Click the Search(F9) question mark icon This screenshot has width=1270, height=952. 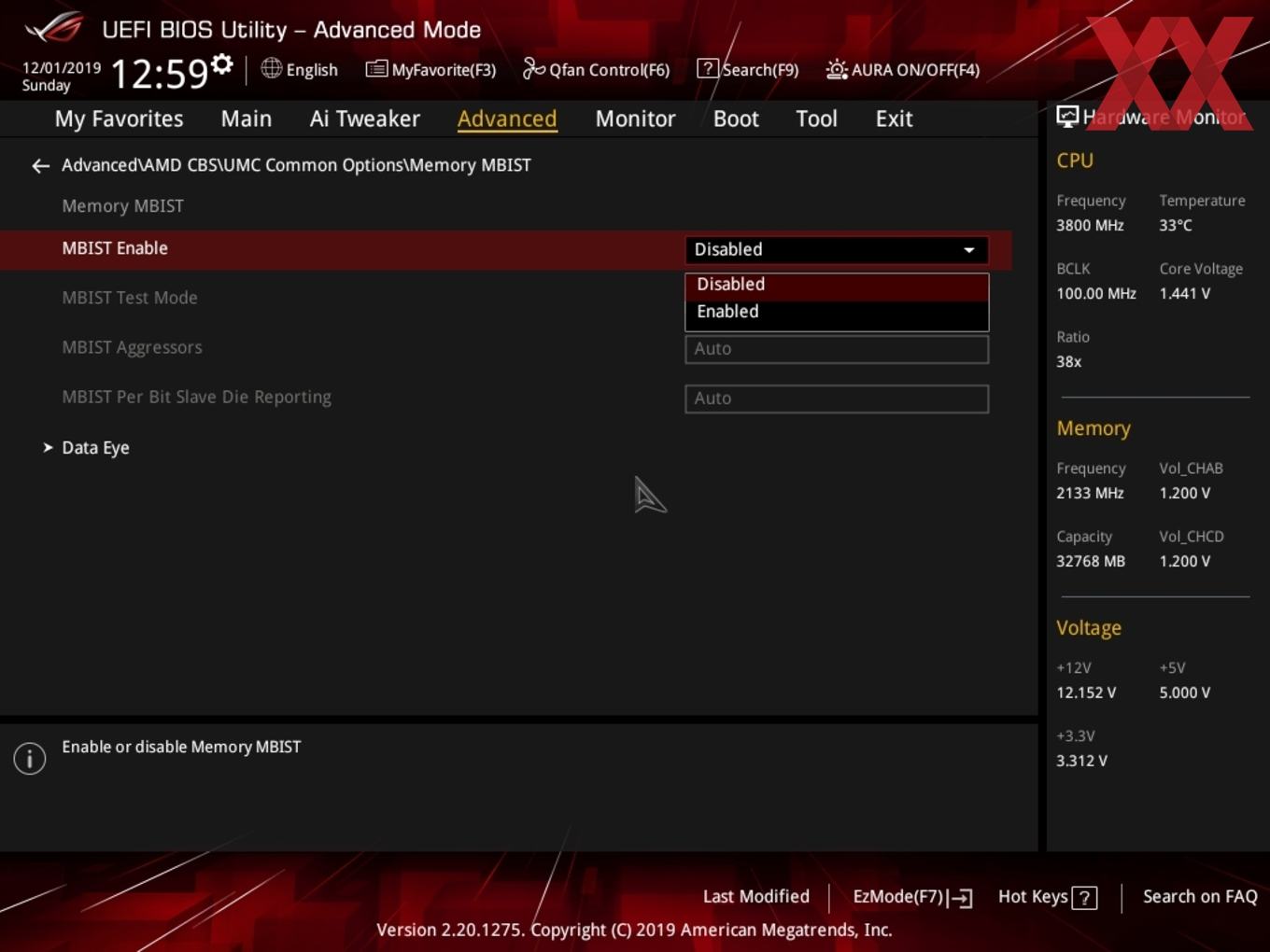[x=708, y=68]
